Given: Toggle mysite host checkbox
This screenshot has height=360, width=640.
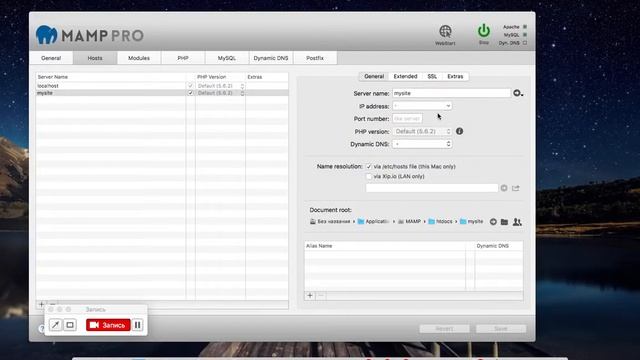Looking at the screenshot, I should 190,93.
